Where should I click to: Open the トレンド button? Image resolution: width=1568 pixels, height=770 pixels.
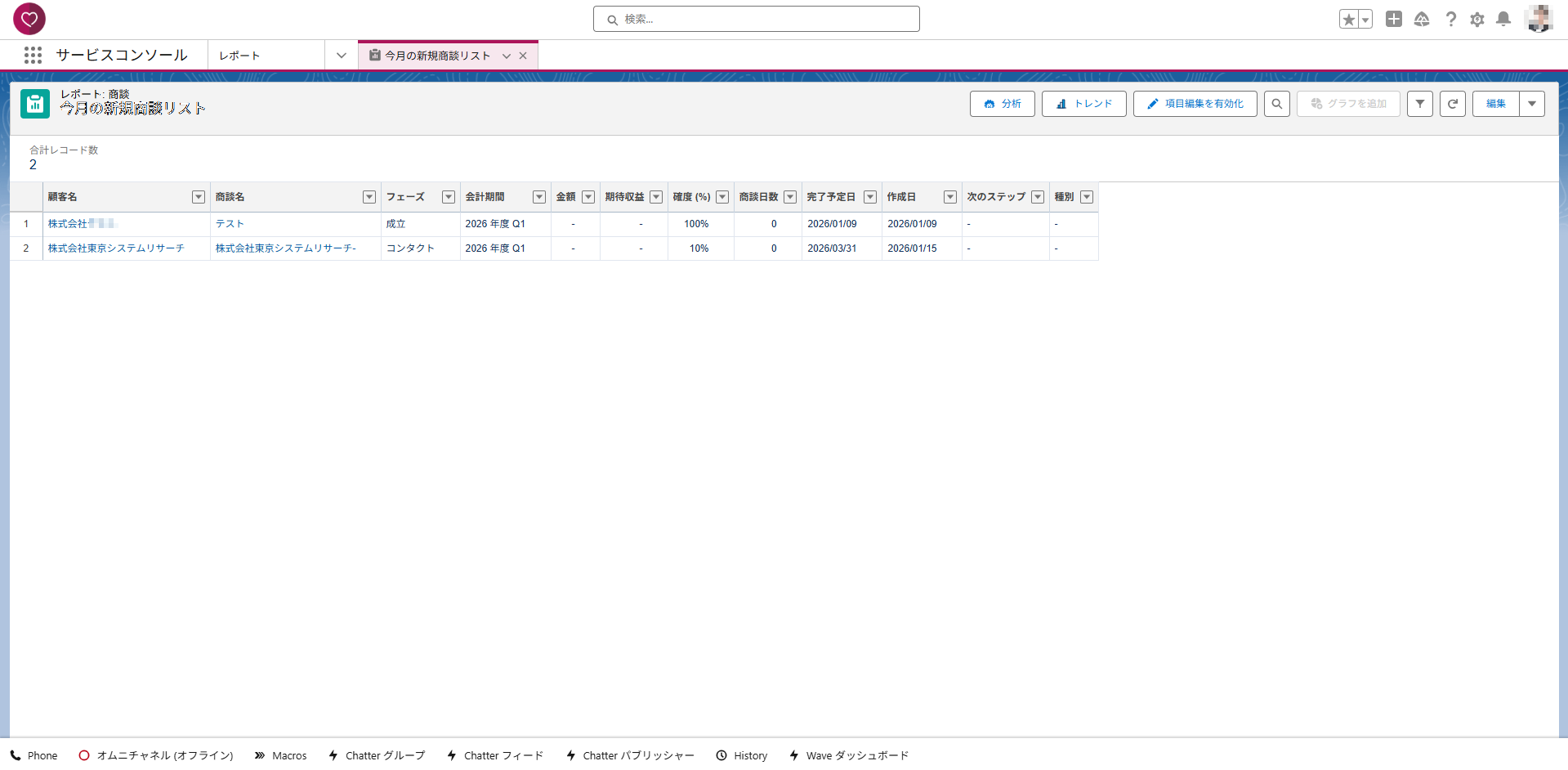1083,104
